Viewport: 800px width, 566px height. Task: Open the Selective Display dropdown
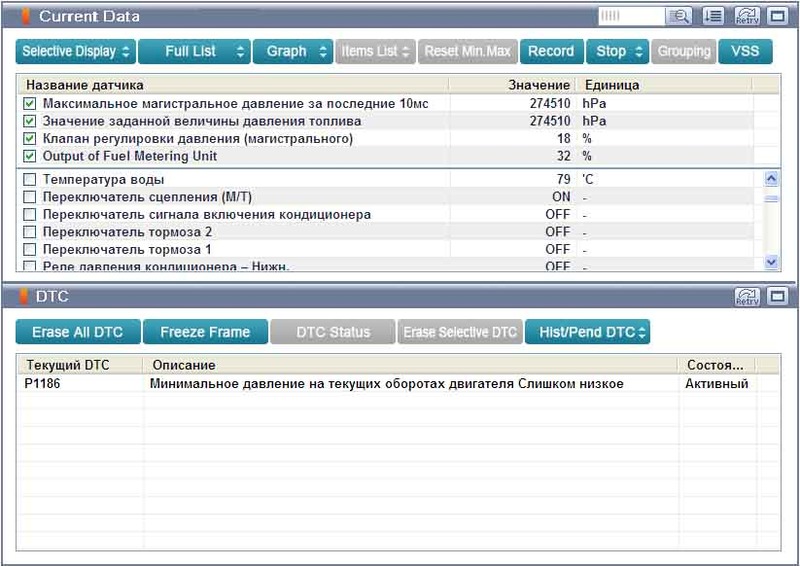(76, 52)
